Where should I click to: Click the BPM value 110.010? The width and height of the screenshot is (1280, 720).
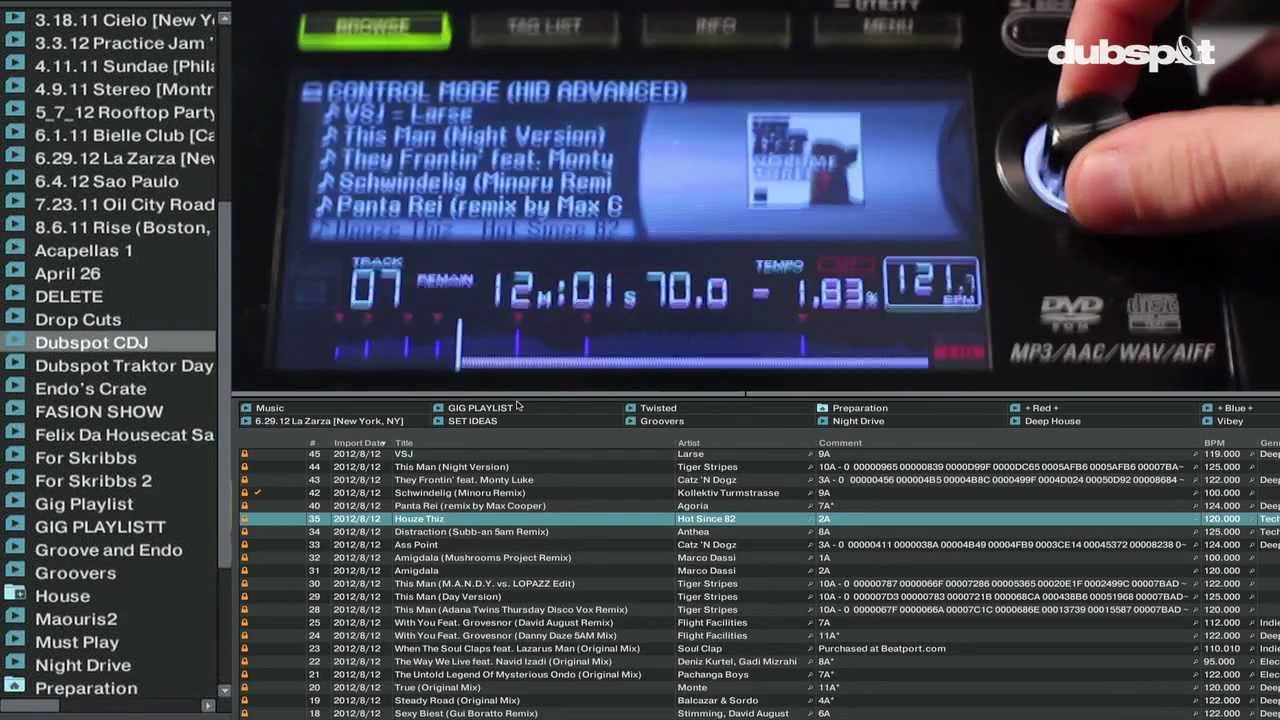click(1222, 649)
